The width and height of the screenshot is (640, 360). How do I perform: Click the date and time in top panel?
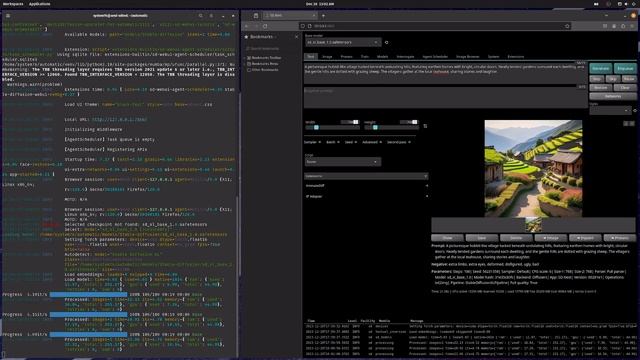tap(320, 4)
